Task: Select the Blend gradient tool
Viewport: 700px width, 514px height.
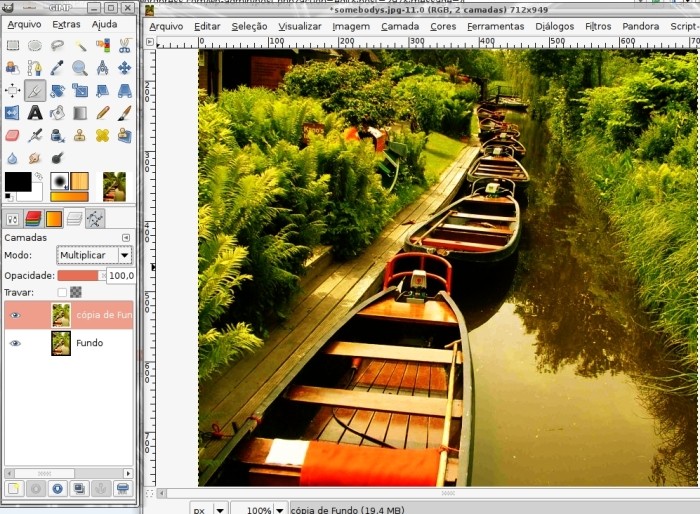Action: coord(80,113)
